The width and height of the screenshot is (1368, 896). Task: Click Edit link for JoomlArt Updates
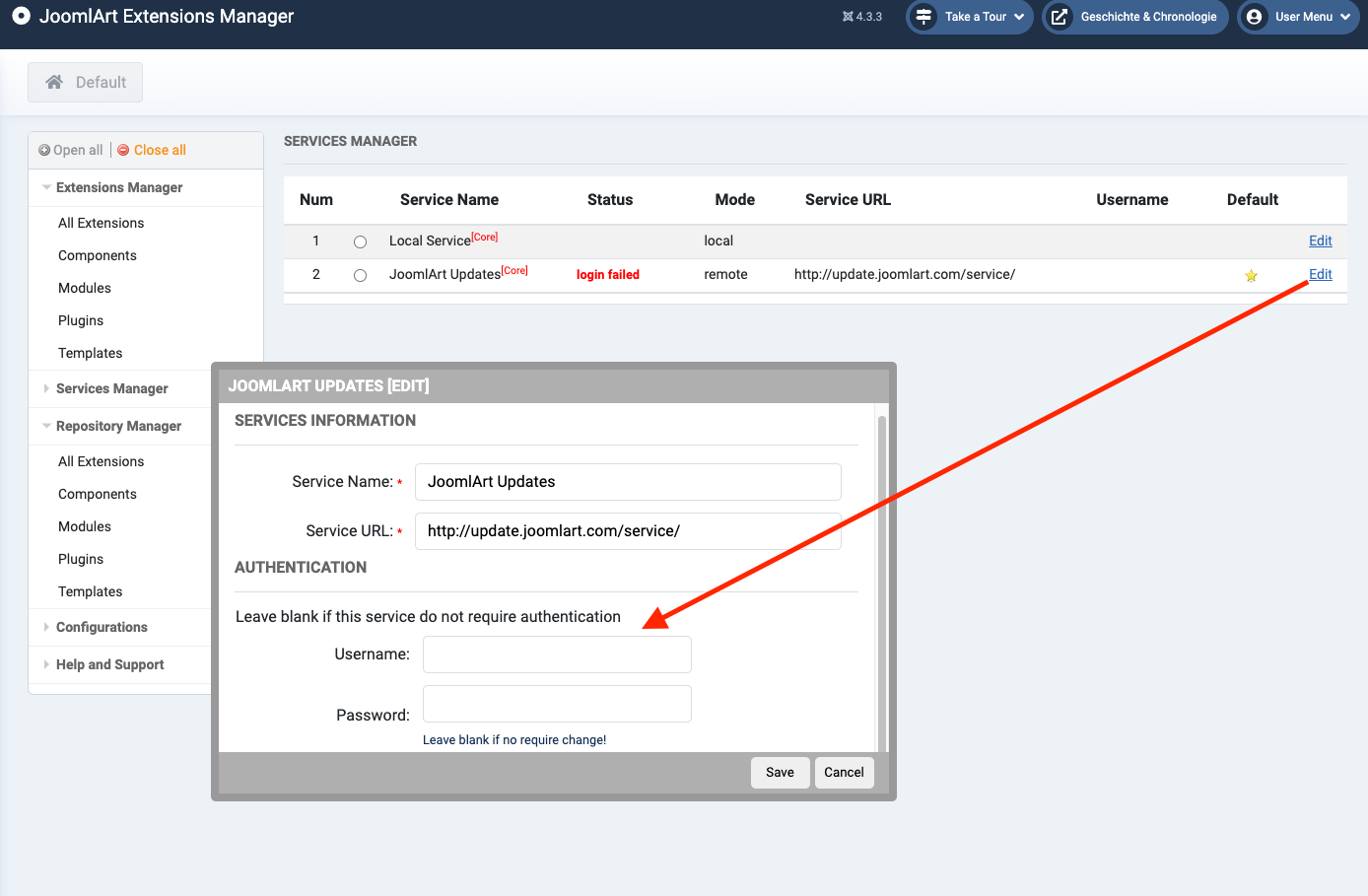[x=1321, y=274]
